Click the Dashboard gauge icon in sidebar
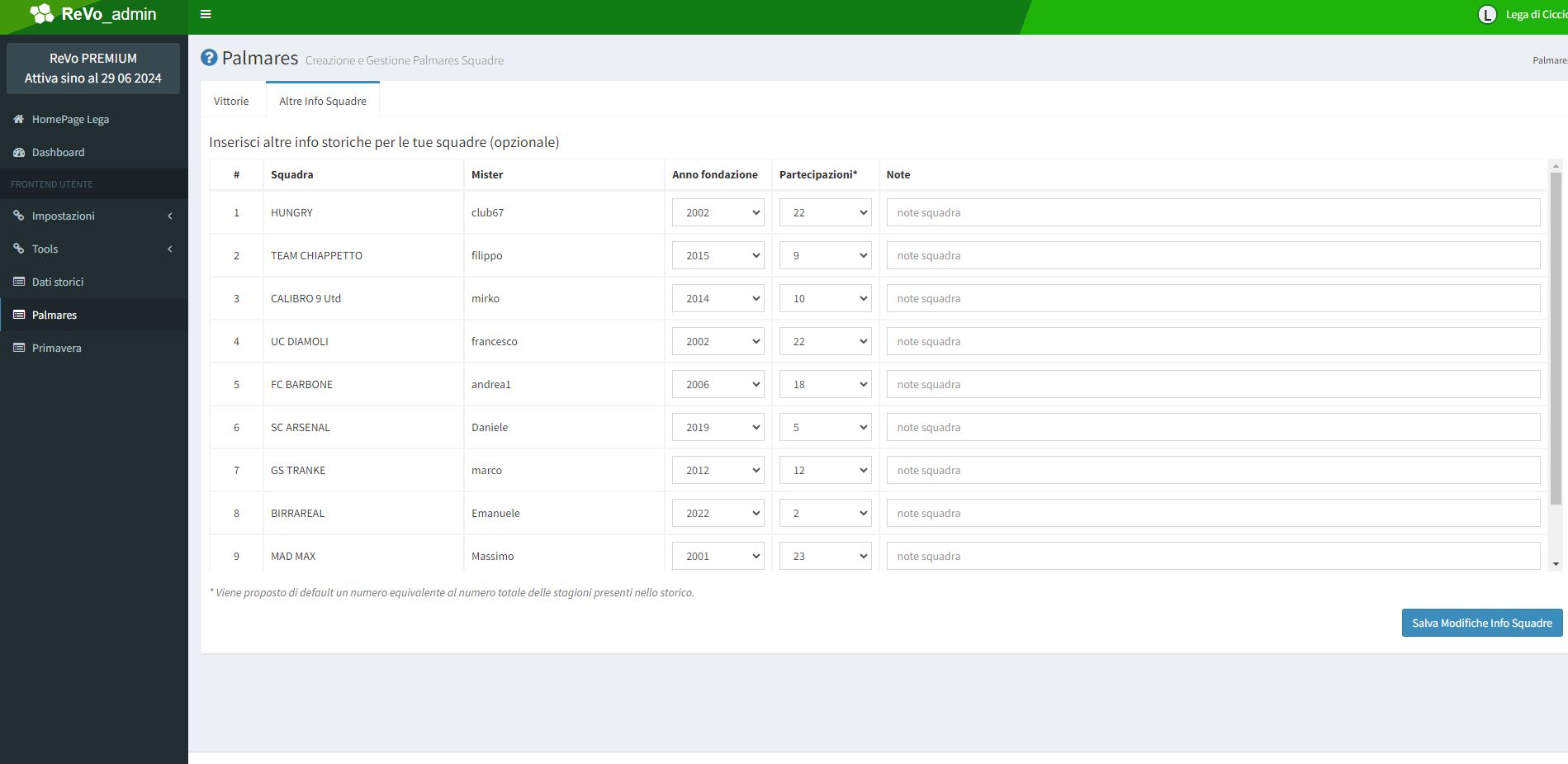 point(18,152)
